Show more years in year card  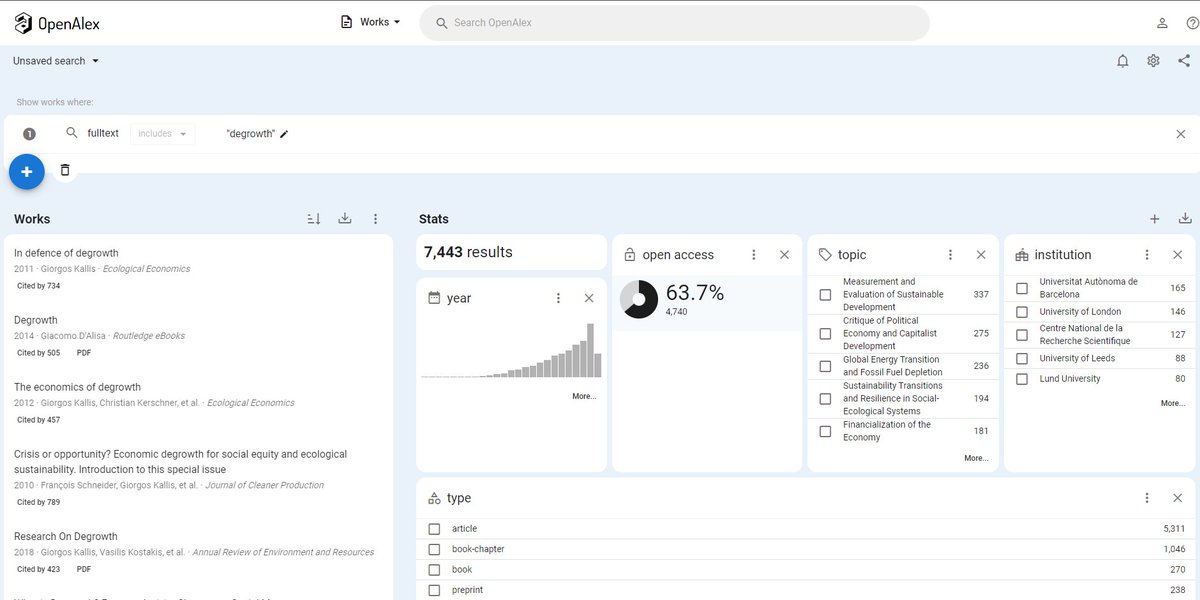click(584, 397)
